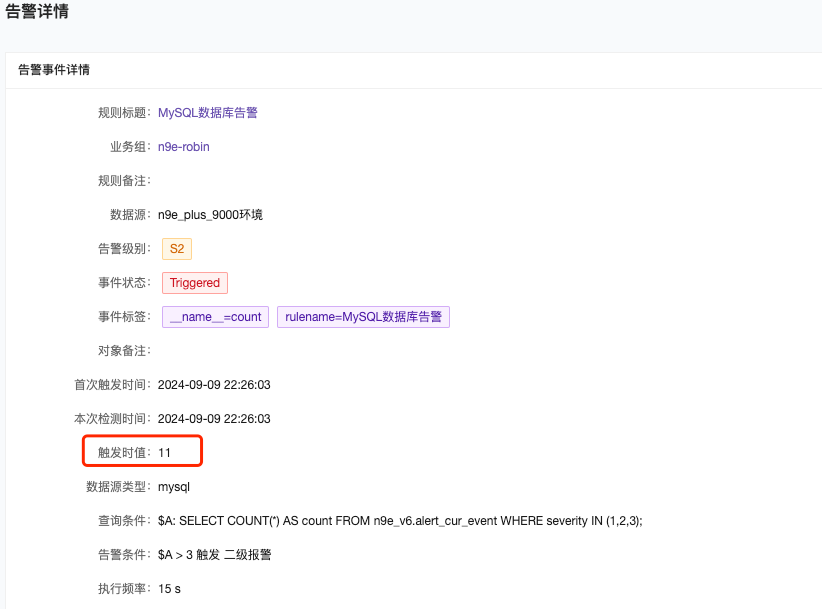Select the S2 severity badge
Screen dimensions: 822x609
[176, 248]
